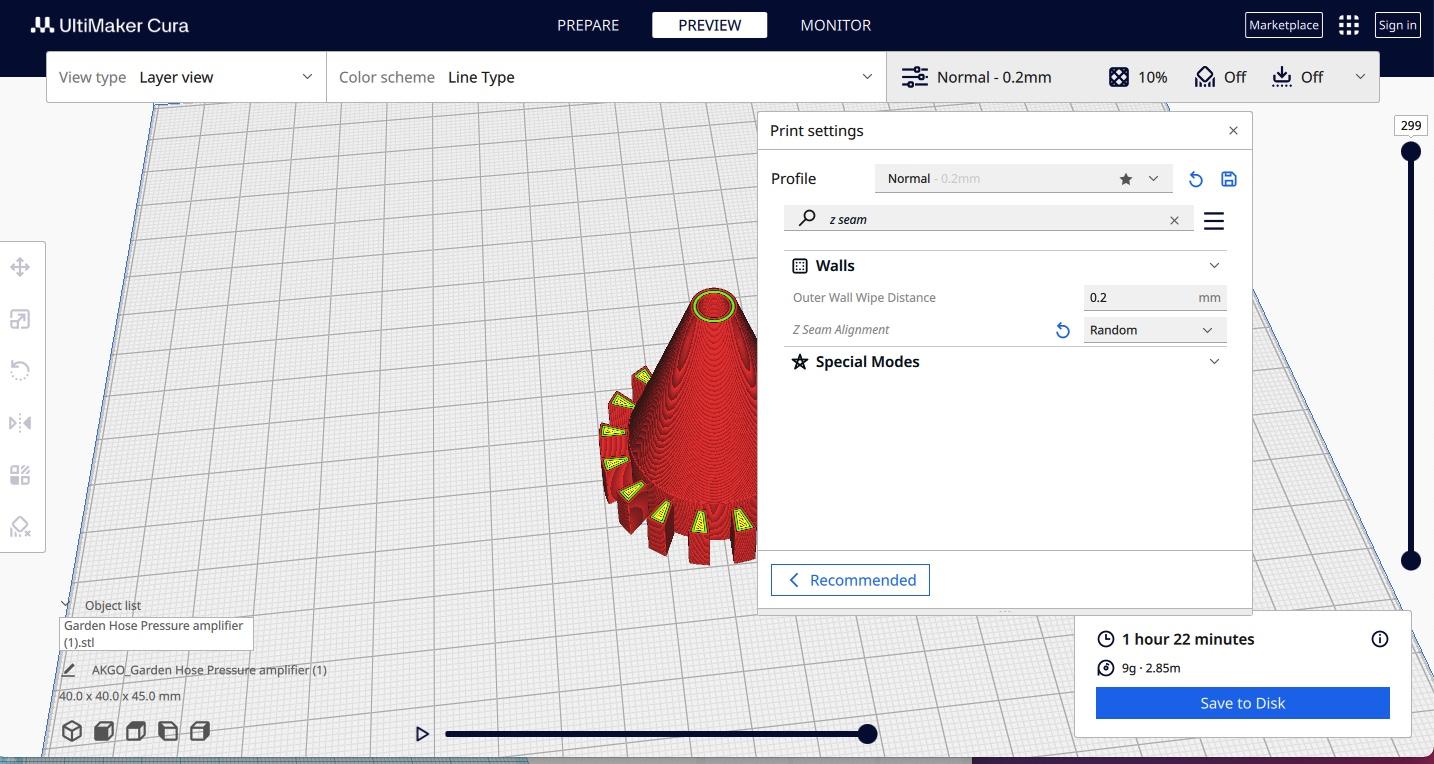This screenshot has width=1434, height=764.
Task: Open the application switcher grid icon
Action: pyautogui.click(x=1349, y=25)
